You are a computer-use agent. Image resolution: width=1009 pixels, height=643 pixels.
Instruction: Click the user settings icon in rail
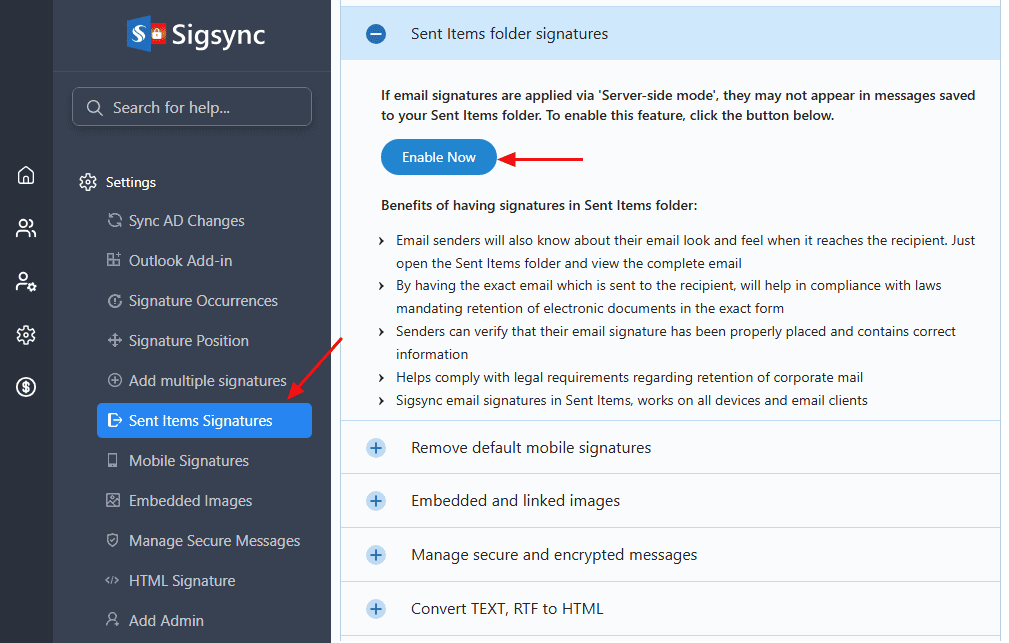click(26, 282)
